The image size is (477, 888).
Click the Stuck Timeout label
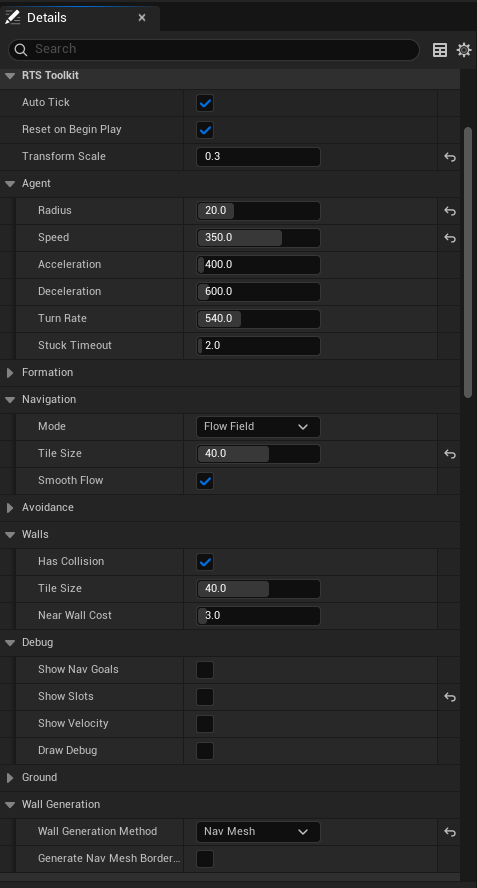coord(75,345)
